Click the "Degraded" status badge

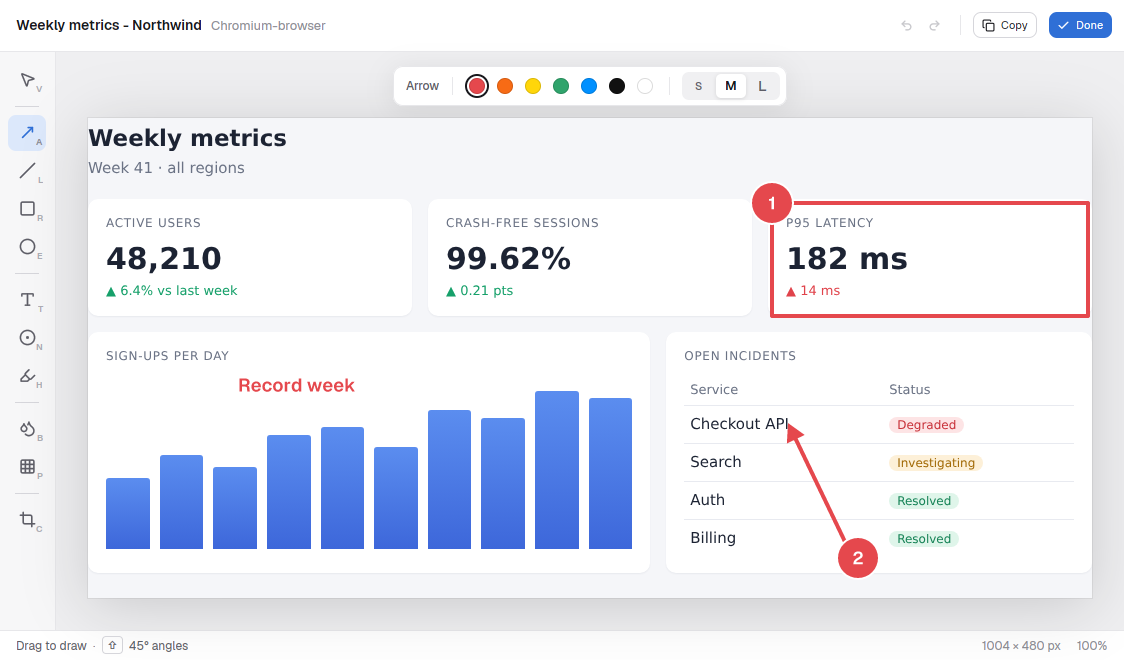(926, 425)
